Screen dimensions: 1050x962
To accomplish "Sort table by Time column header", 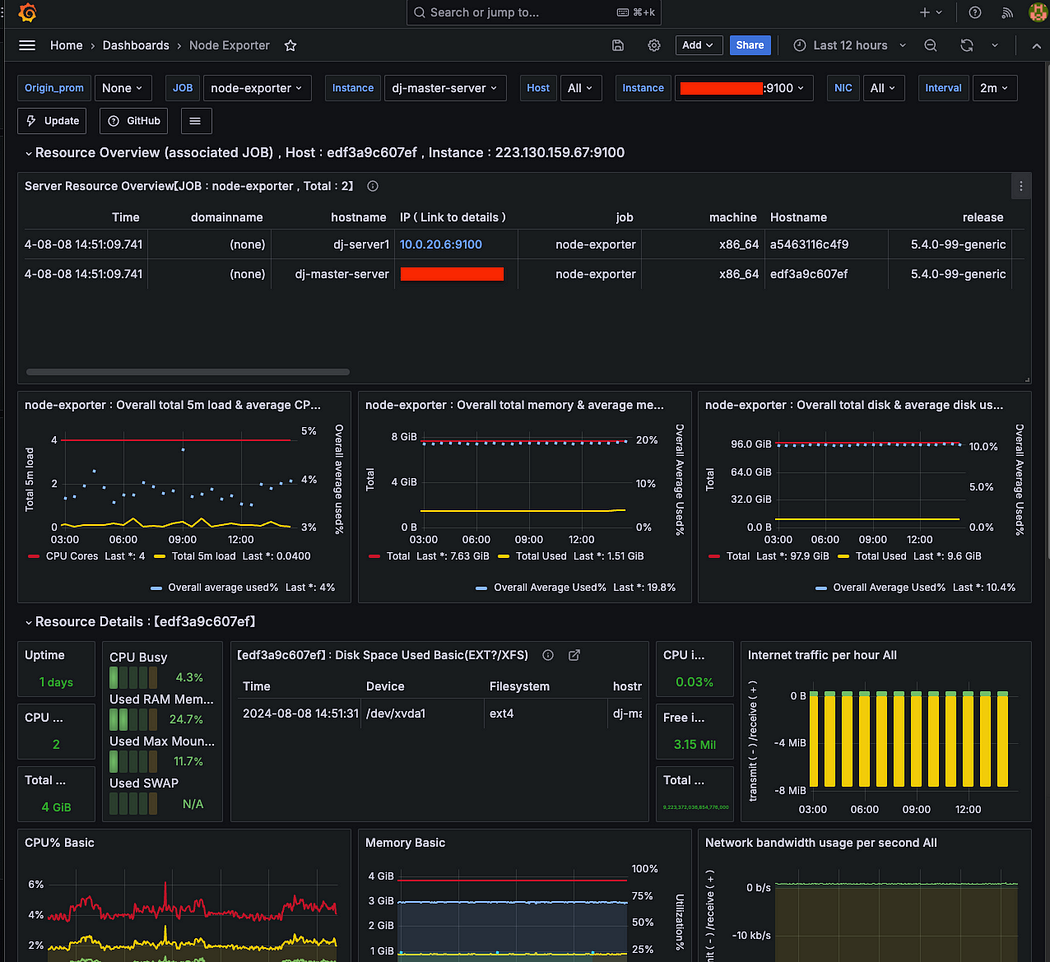I will 125,218.
